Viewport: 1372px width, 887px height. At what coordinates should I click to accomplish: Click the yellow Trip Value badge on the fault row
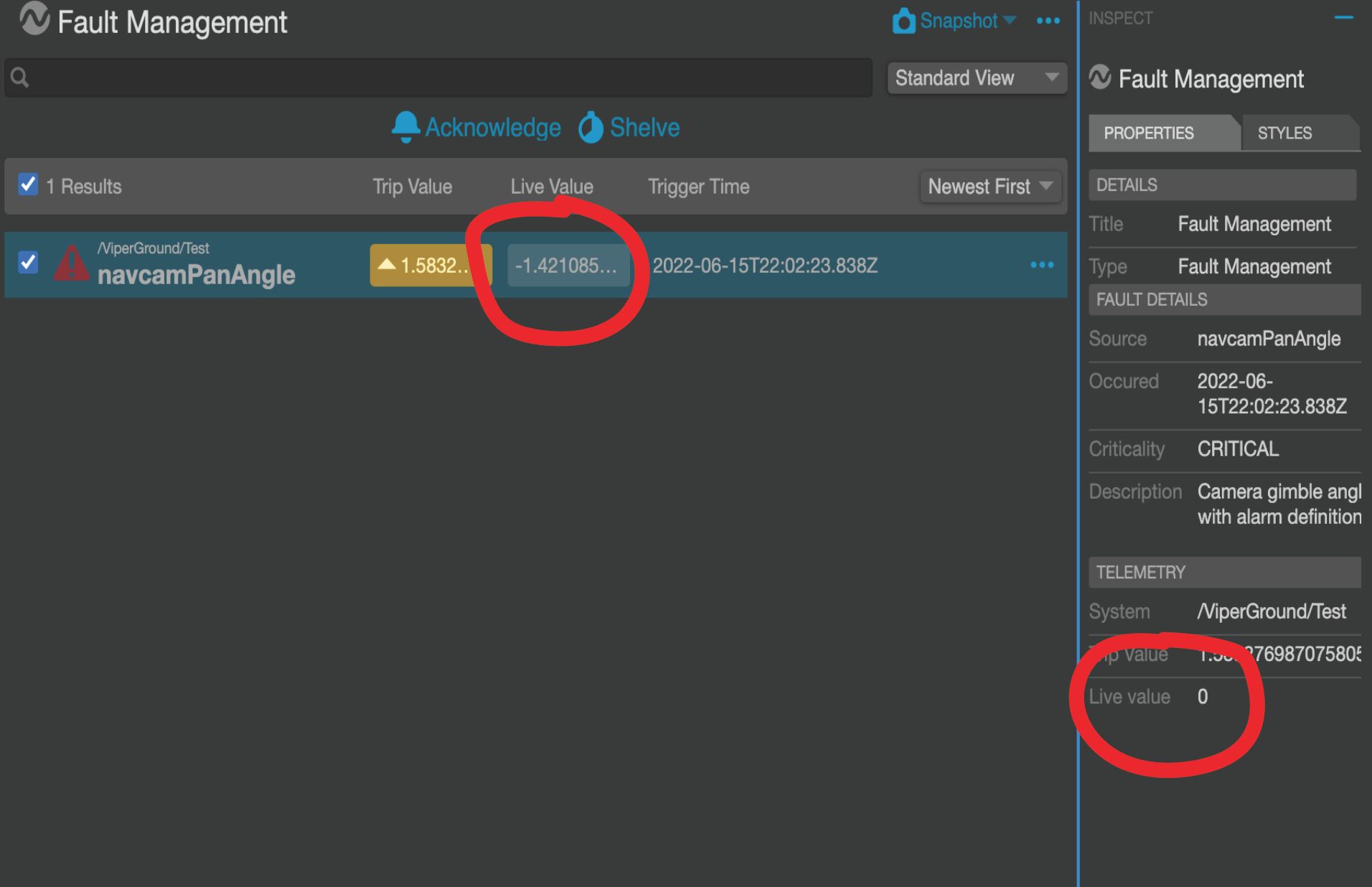pos(430,265)
